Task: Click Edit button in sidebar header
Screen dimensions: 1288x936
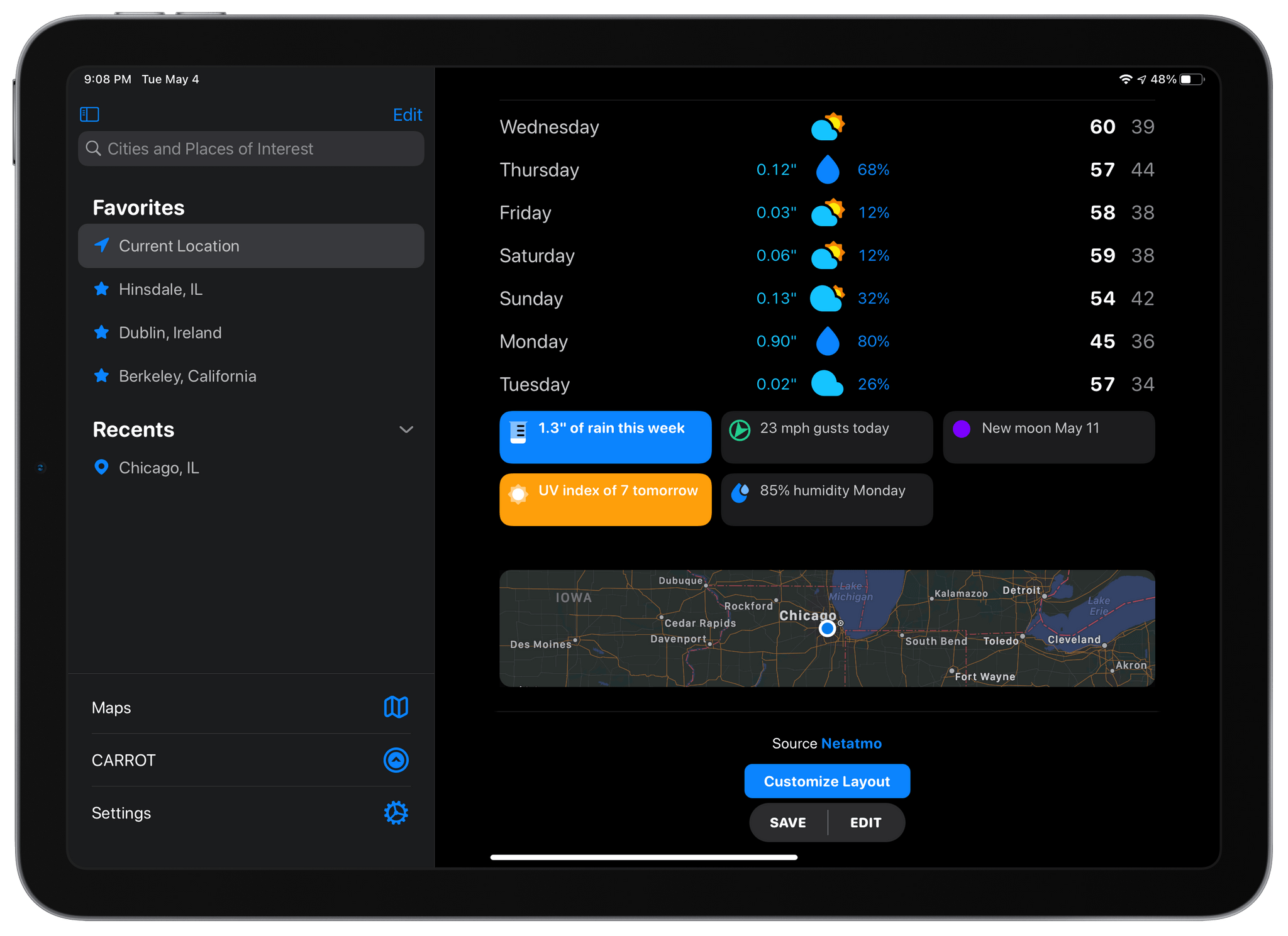Action: [407, 113]
